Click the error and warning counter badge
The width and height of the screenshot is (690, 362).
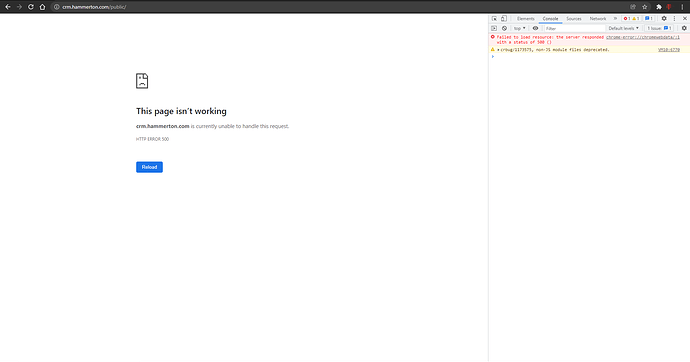(631, 18)
